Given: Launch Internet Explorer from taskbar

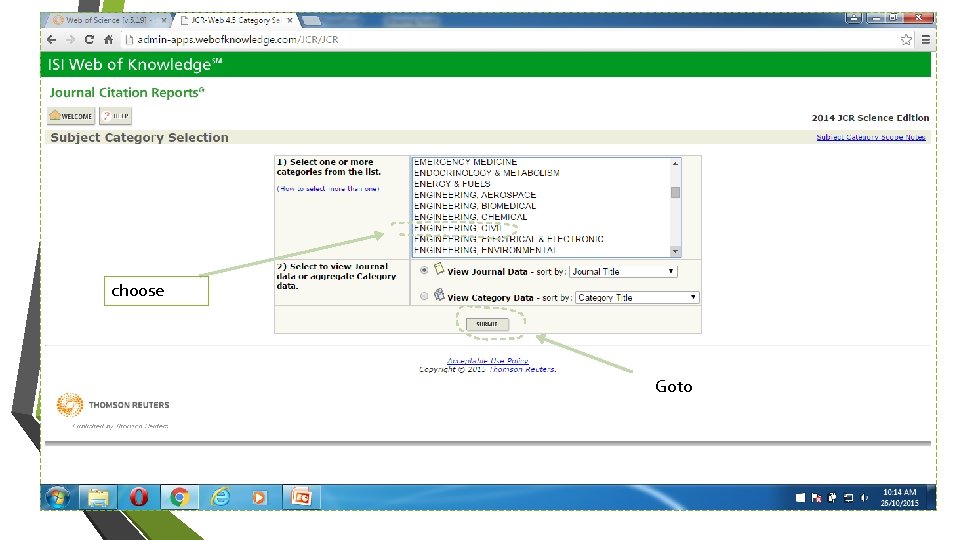Looking at the screenshot, I should 220,497.
